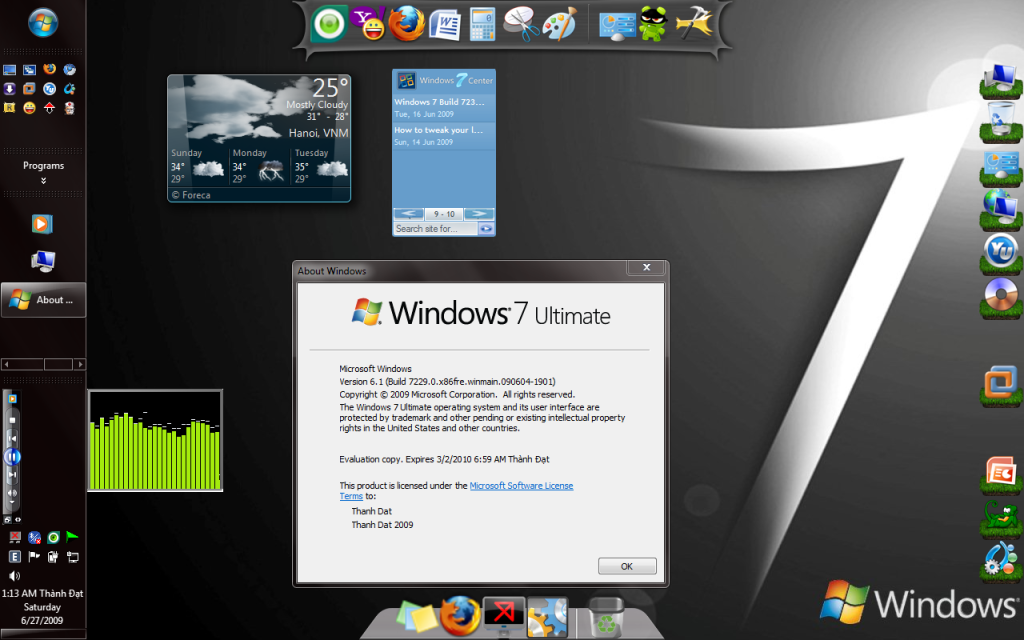Viewport: 1024px width, 640px height.
Task: Open sticky notes icon in bottom dock
Action: pyautogui.click(x=415, y=617)
